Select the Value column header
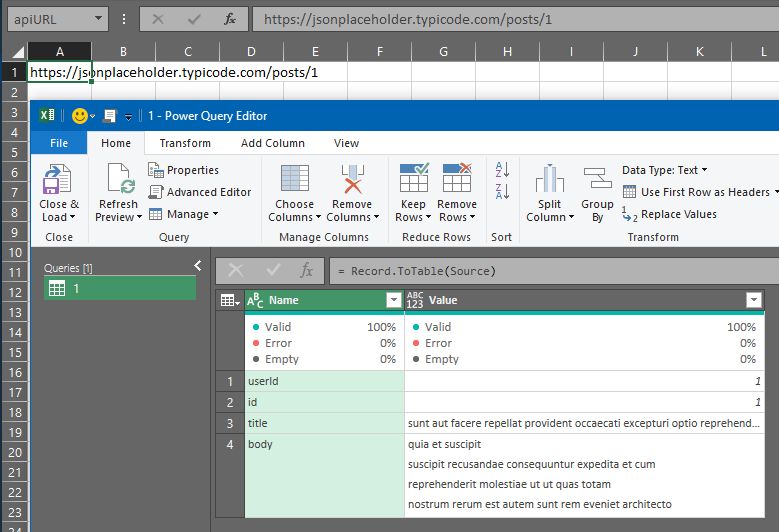Viewport: 779px width, 532px height. click(584, 300)
